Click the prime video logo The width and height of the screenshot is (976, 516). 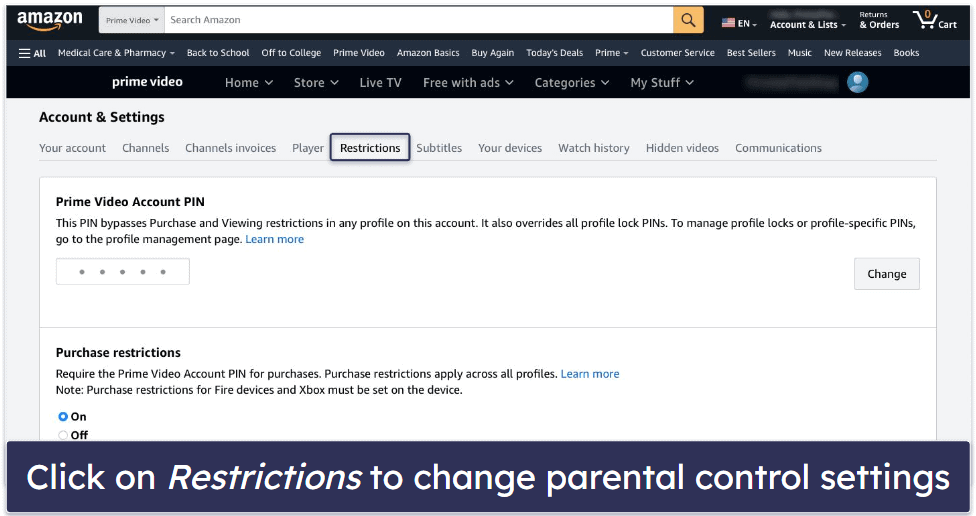pos(147,82)
